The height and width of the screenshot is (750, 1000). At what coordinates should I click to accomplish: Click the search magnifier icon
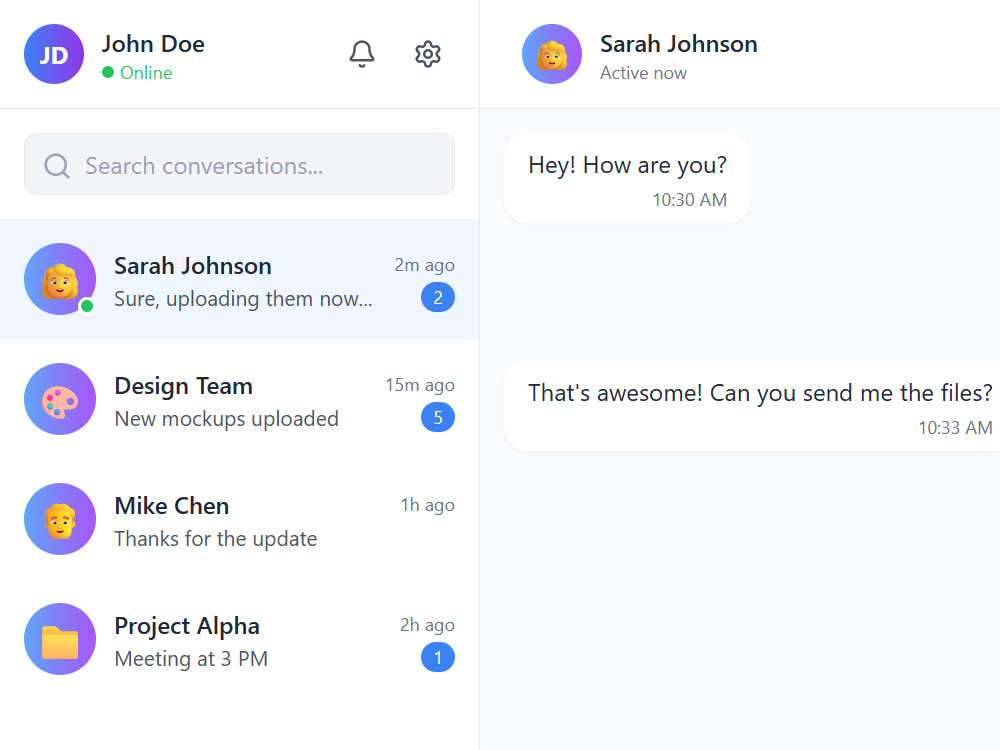[x=57, y=166]
